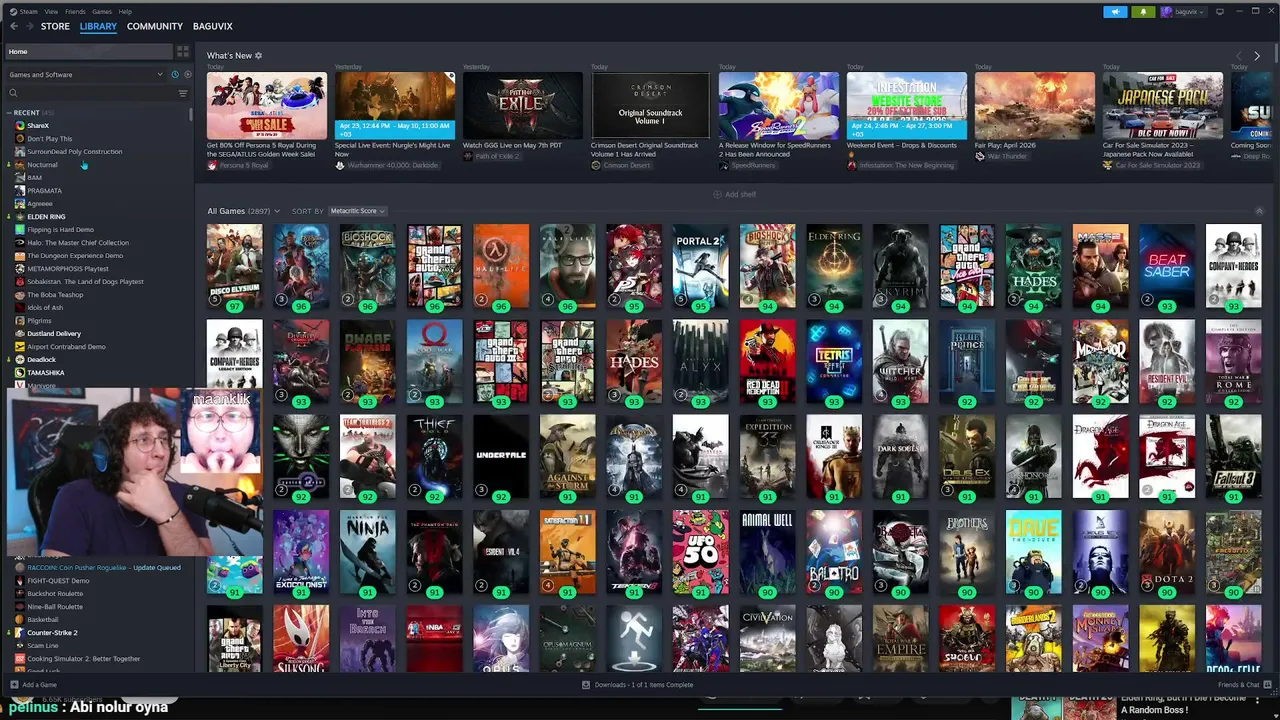This screenshot has width=1280, height=720.
Task: Click the library search field
Action: tap(90, 93)
